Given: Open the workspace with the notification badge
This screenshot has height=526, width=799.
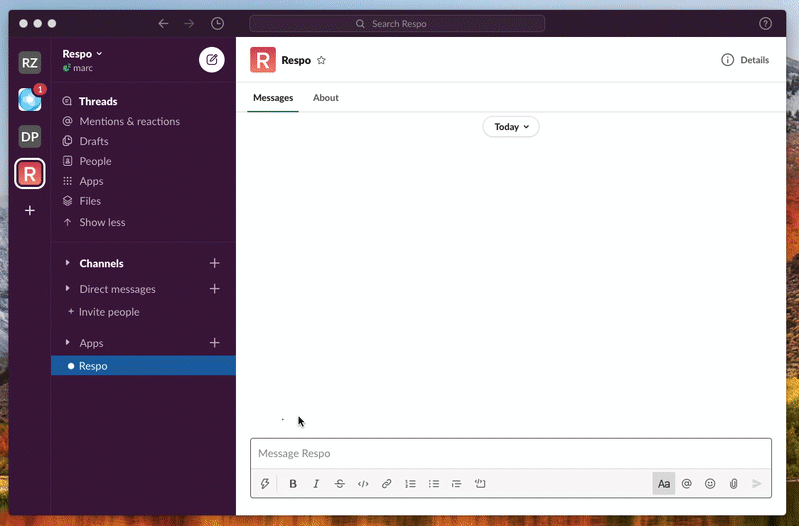Looking at the screenshot, I should pyautogui.click(x=30, y=99).
